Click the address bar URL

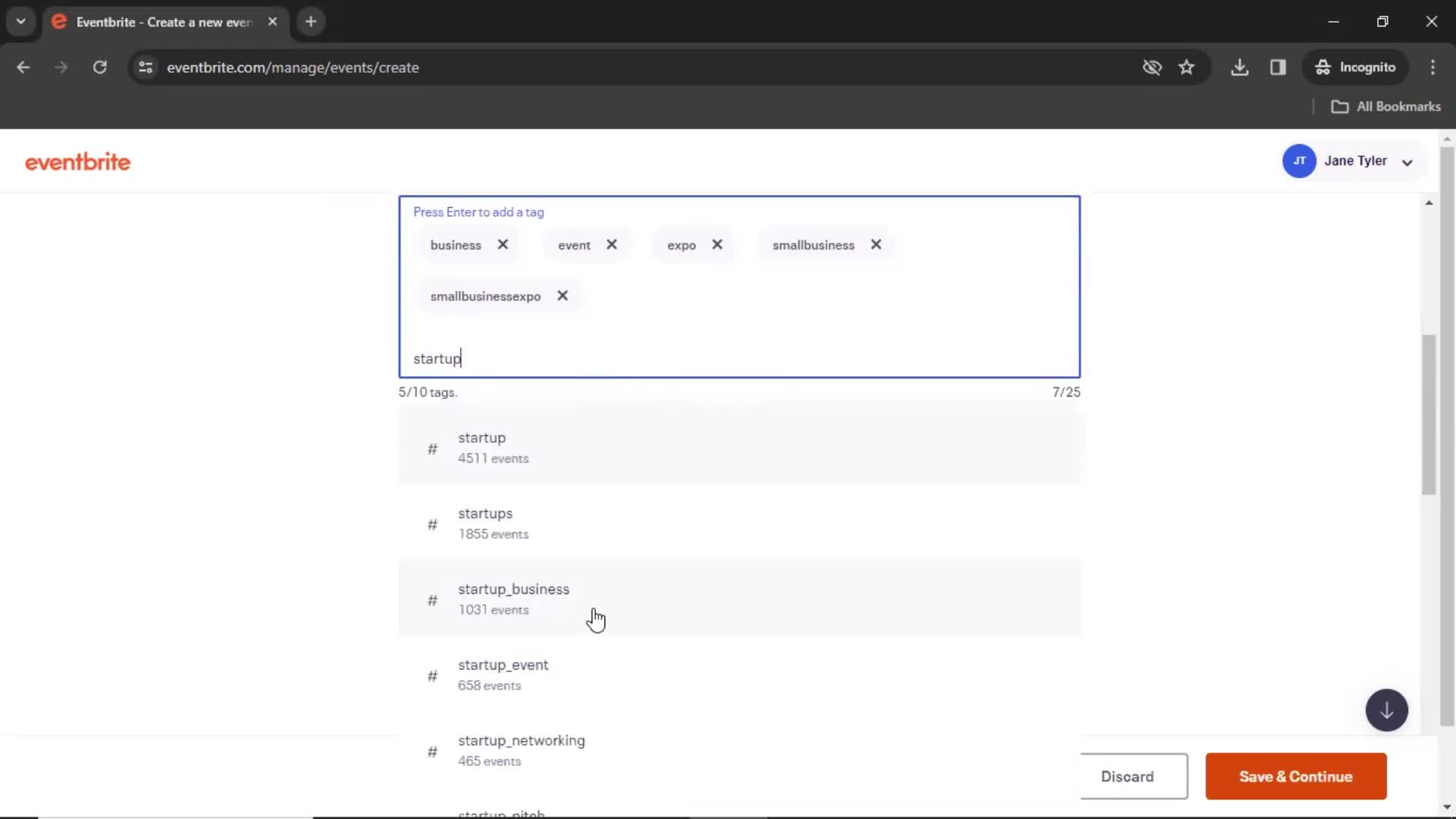[293, 67]
